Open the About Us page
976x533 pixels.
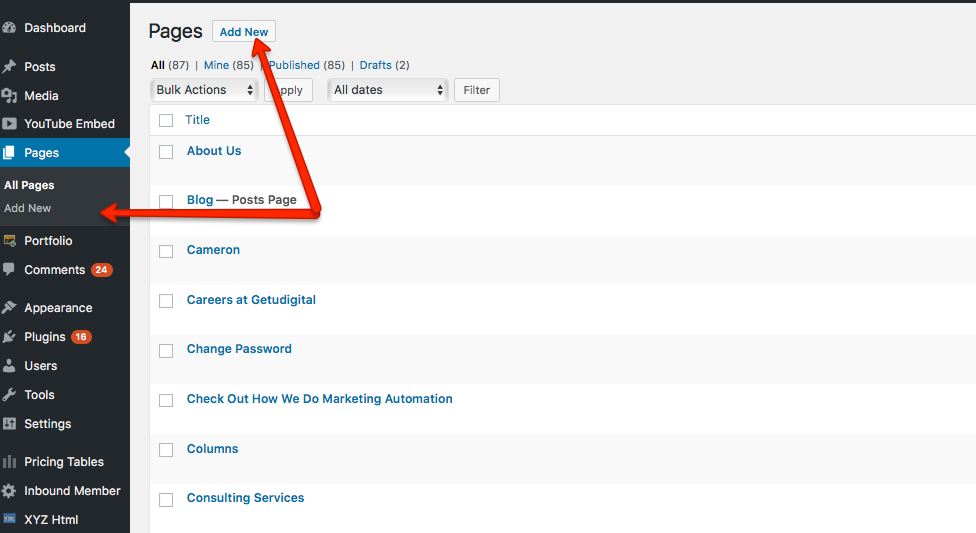click(214, 151)
